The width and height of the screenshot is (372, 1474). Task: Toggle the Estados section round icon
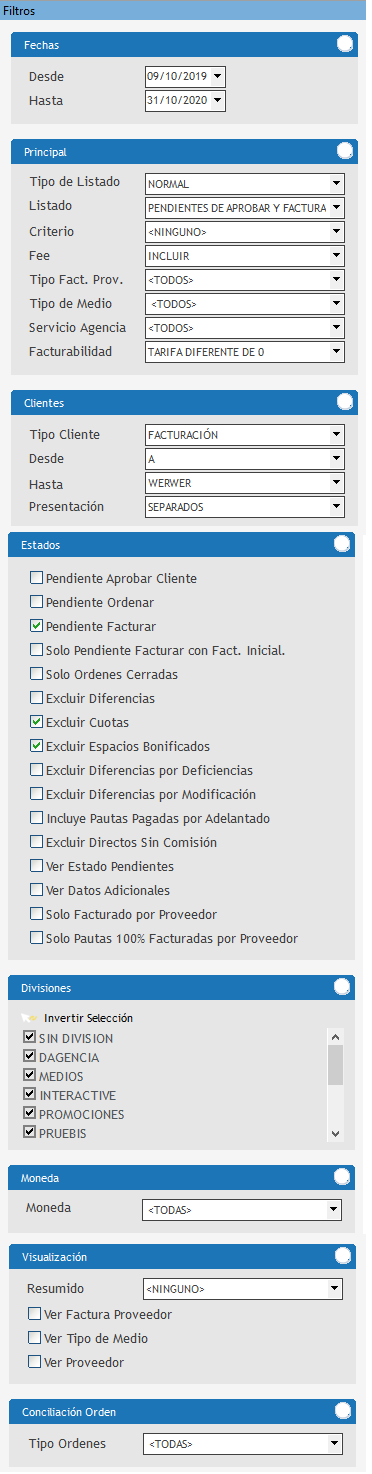(342, 546)
